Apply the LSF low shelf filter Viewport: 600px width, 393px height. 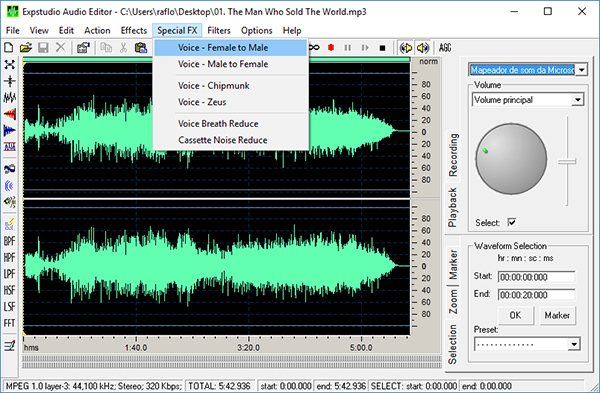tap(10, 307)
